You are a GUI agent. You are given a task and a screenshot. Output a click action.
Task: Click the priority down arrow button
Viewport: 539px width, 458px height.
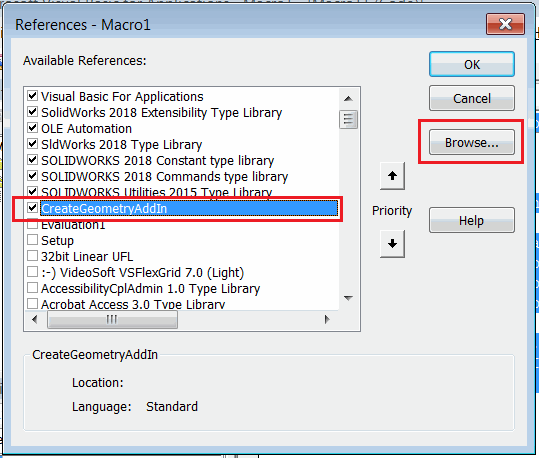392,244
